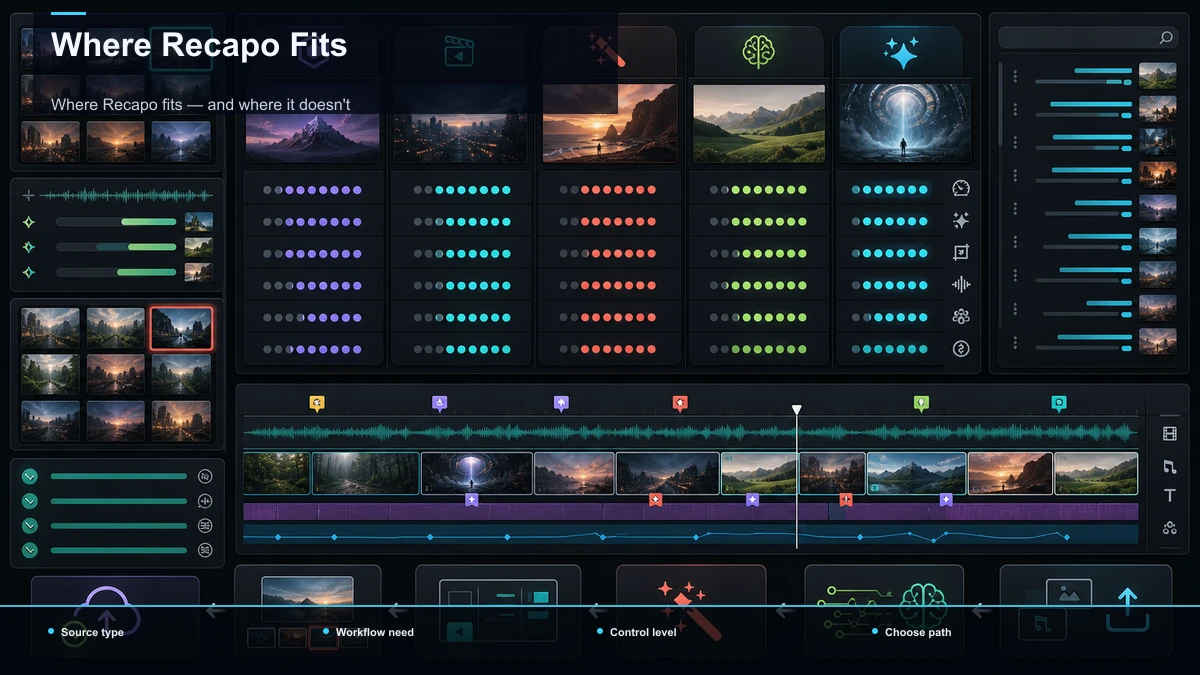Viewport: 1200px width, 675px height.
Task: Click the audio waveform bars icon
Action: [x=962, y=284]
